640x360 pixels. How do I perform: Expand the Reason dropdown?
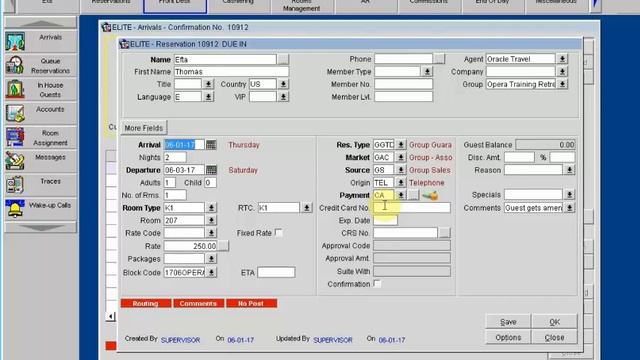point(569,170)
